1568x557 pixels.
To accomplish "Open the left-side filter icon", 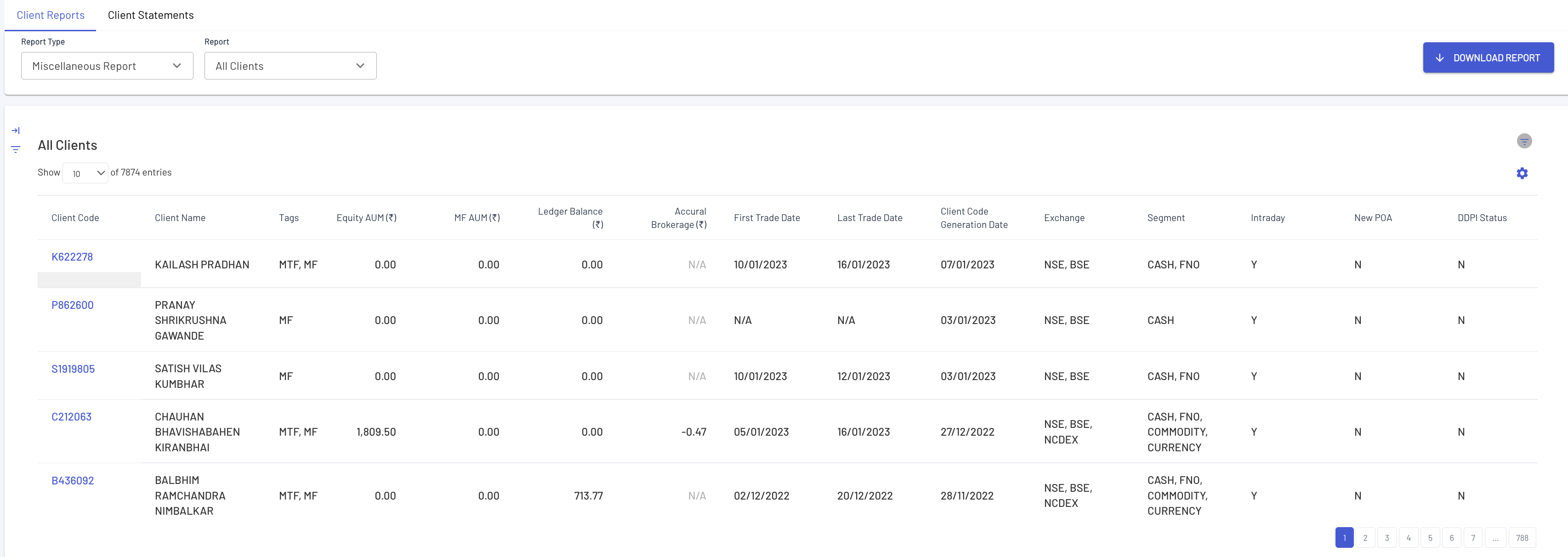I will 16,149.
